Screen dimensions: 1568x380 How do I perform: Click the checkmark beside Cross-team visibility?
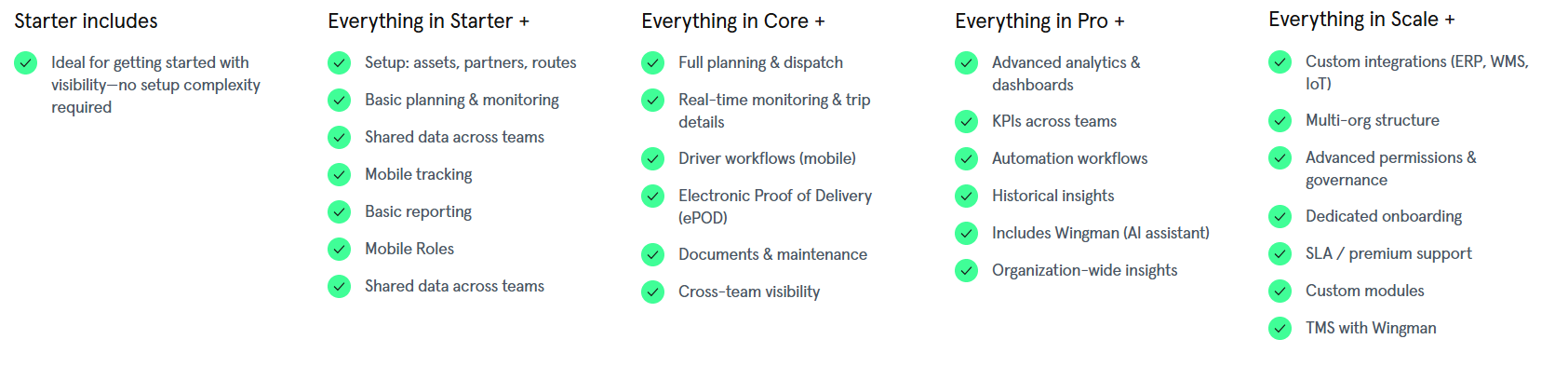(x=653, y=292)
